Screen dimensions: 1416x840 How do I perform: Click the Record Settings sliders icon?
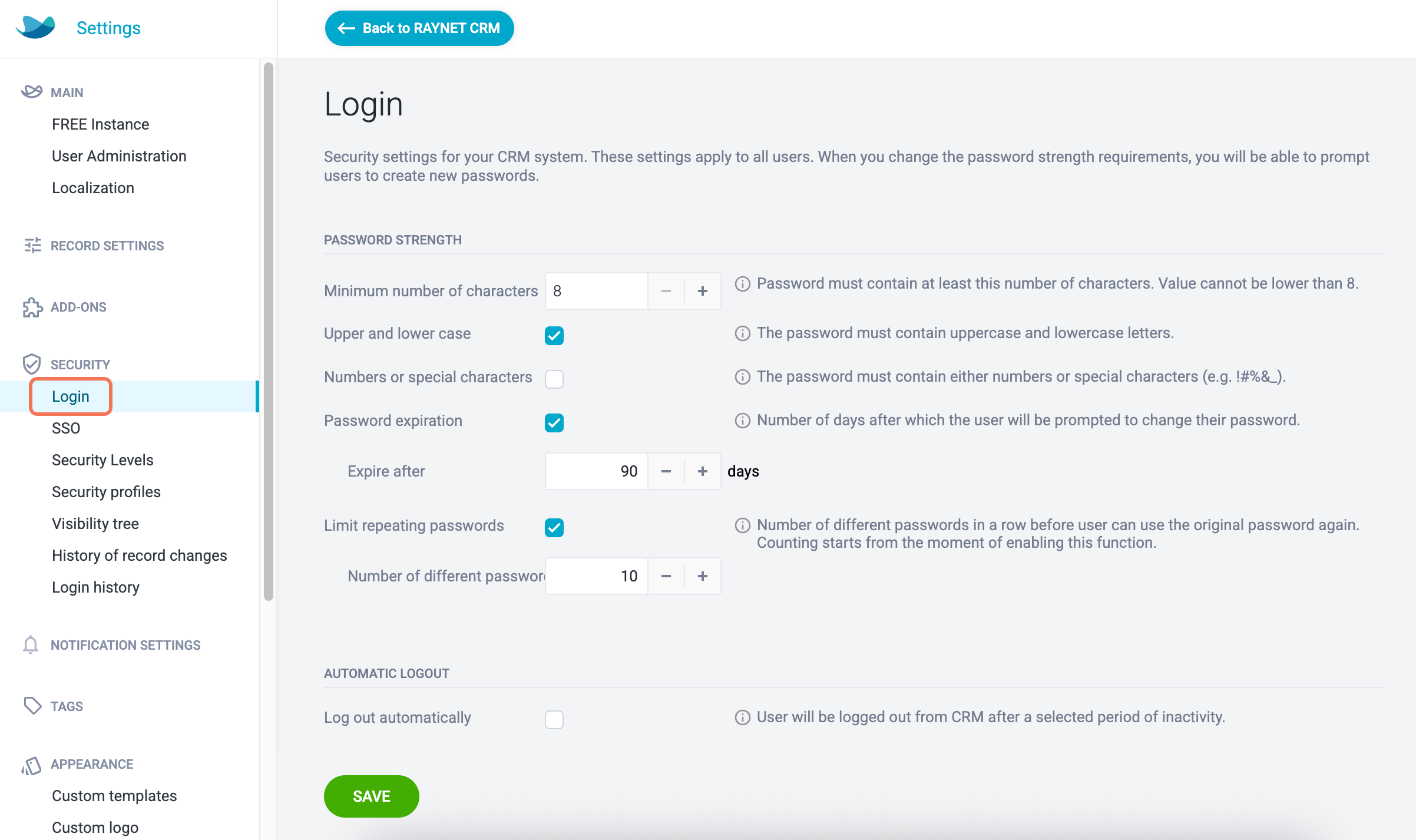(32, 245)
